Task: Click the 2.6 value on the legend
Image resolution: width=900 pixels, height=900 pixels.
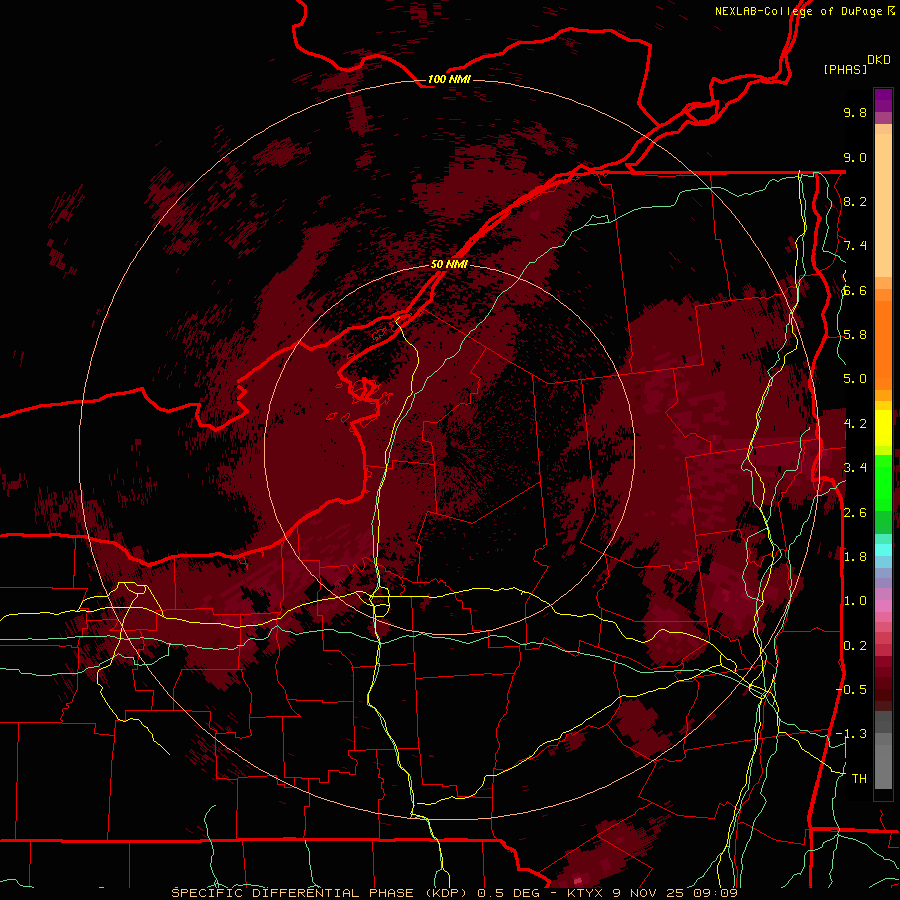Action: tap(855, 513)
